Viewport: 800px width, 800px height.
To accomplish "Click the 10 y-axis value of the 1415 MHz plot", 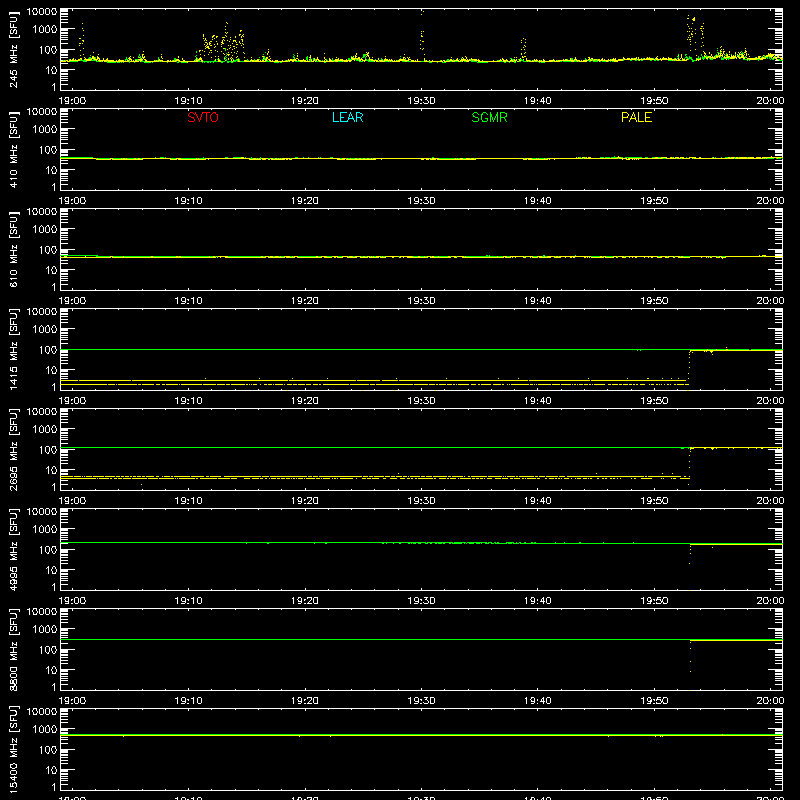I will coord(52,370).
